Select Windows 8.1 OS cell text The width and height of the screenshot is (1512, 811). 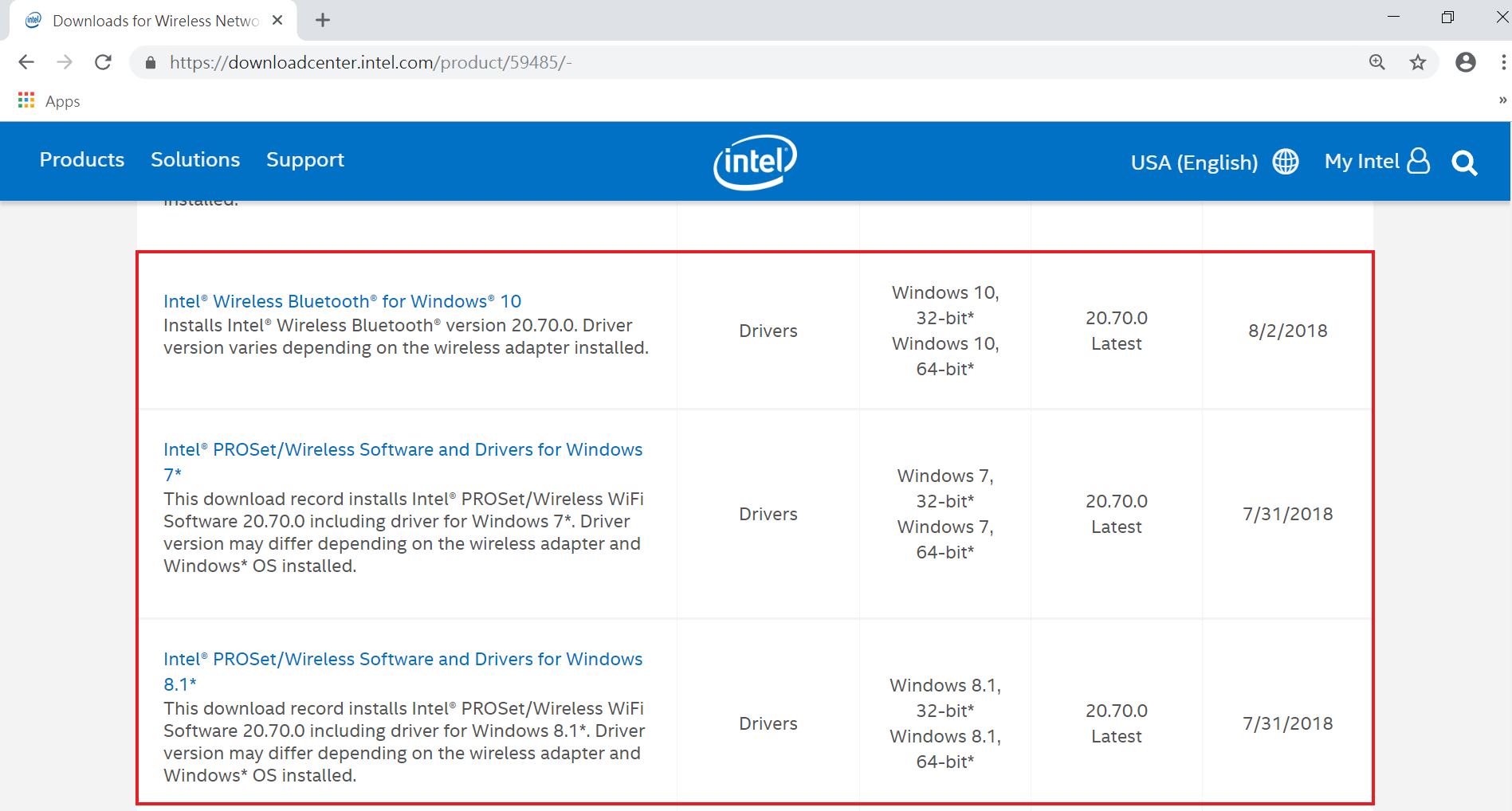coord(945,723)
